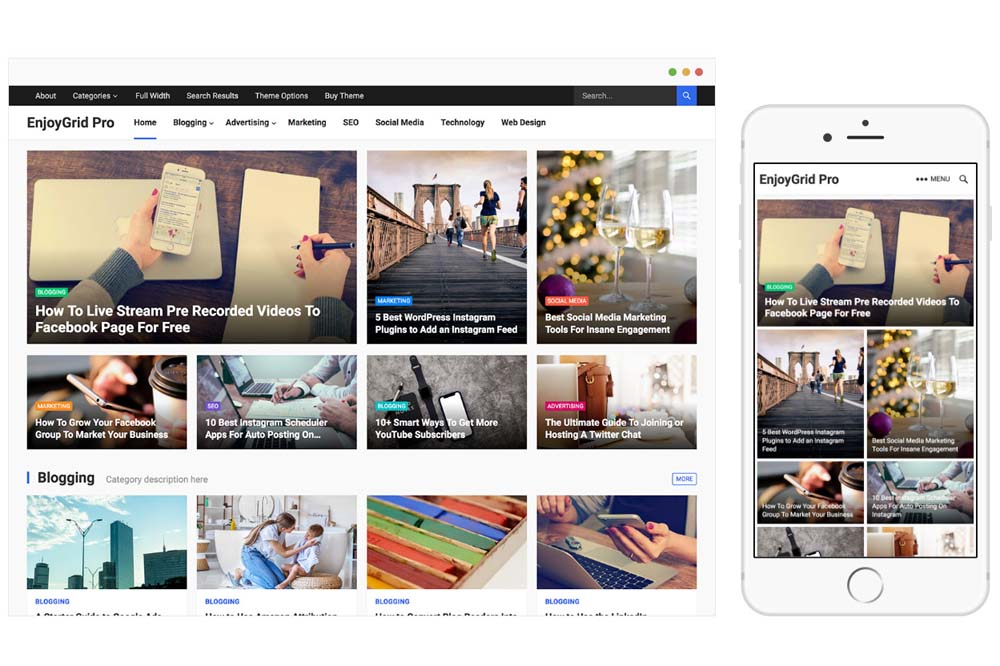Select Theme Options in the top bar
The image size is (1000, 666).
pos(281,95)
